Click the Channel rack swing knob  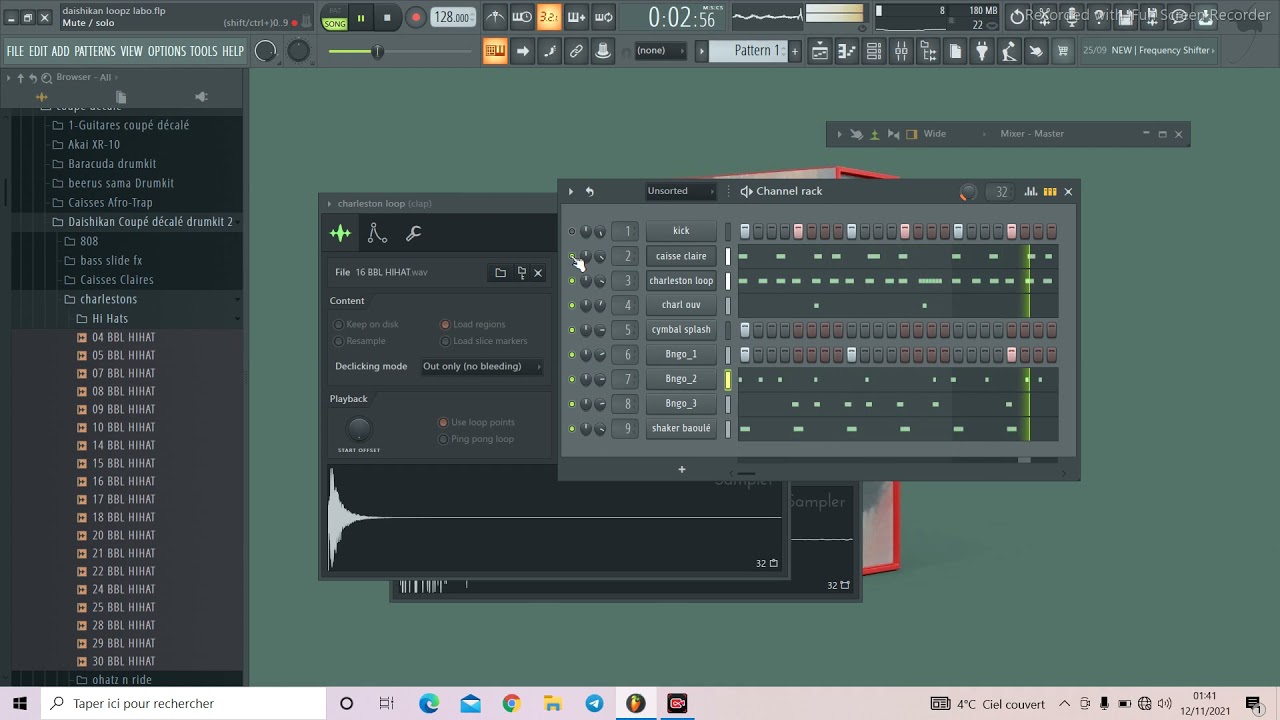(x=968, y=192)
